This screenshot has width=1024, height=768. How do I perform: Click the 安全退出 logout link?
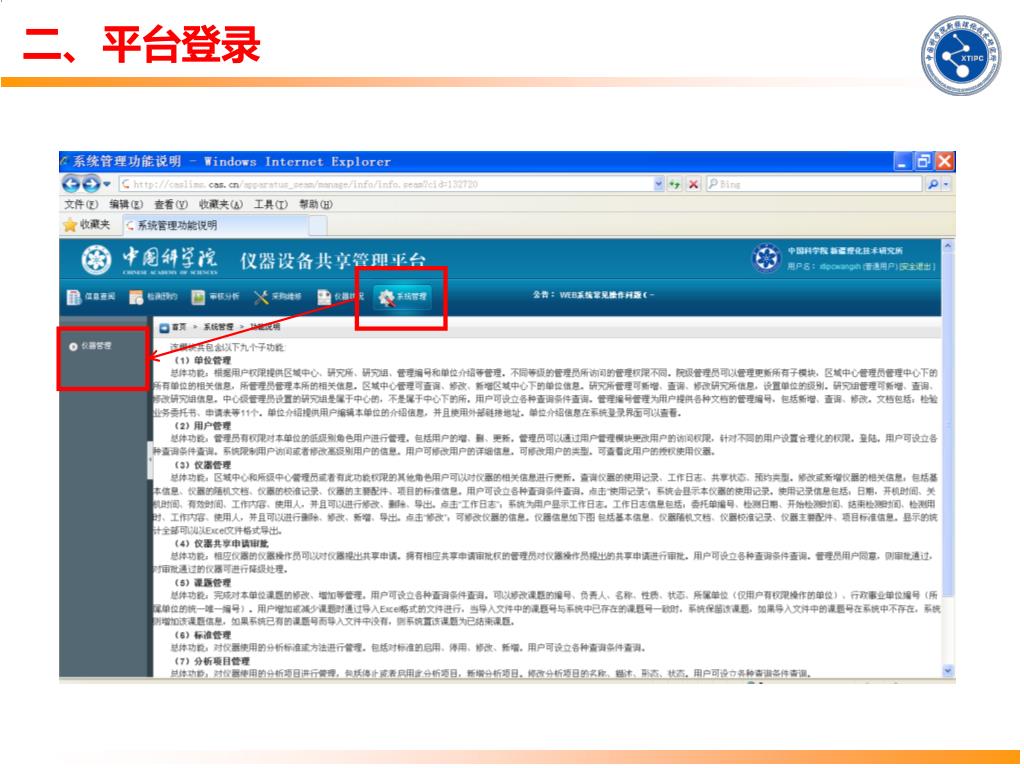[917, 266]
